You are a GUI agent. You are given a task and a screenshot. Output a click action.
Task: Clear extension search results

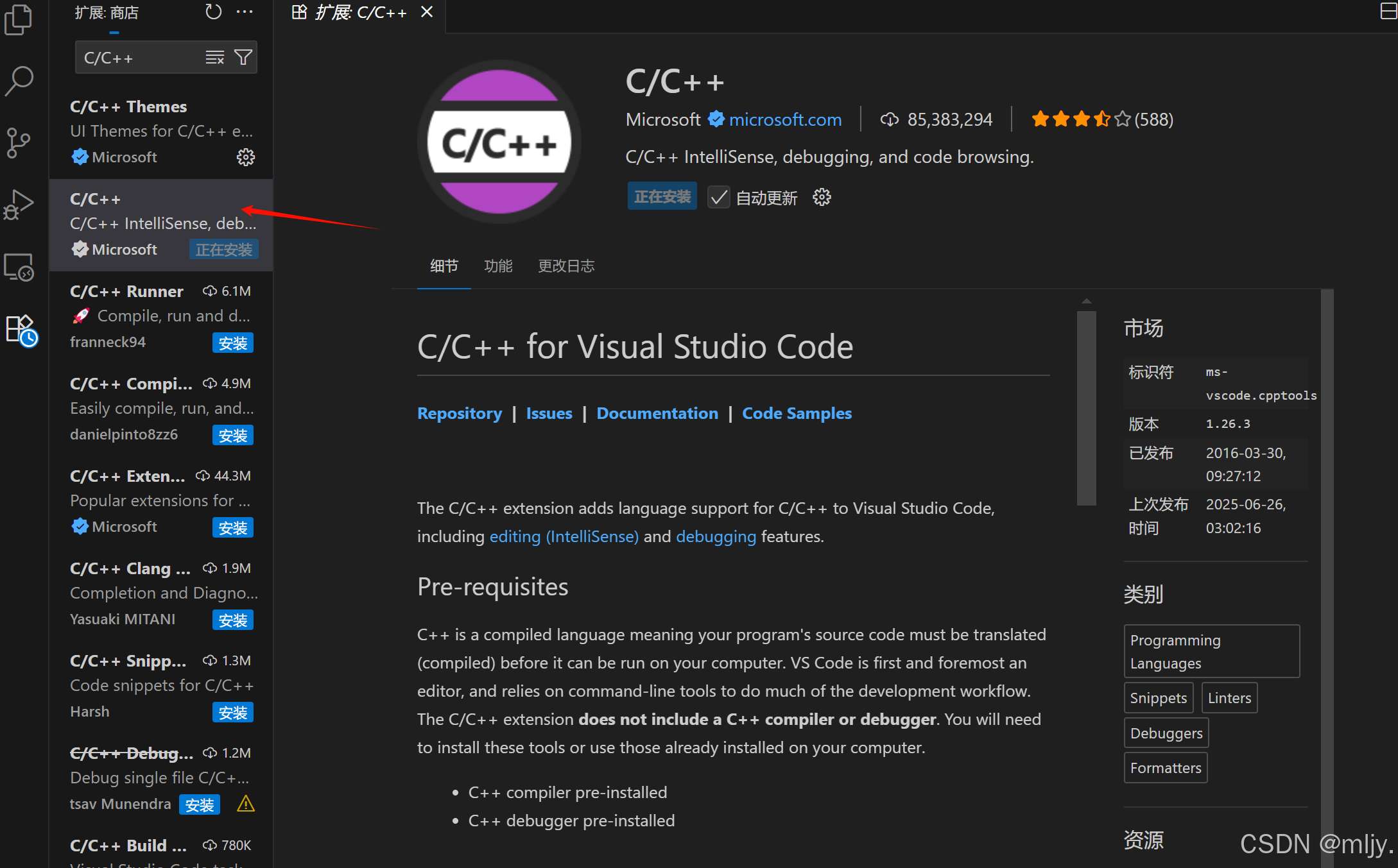click(x=214, y=58)
